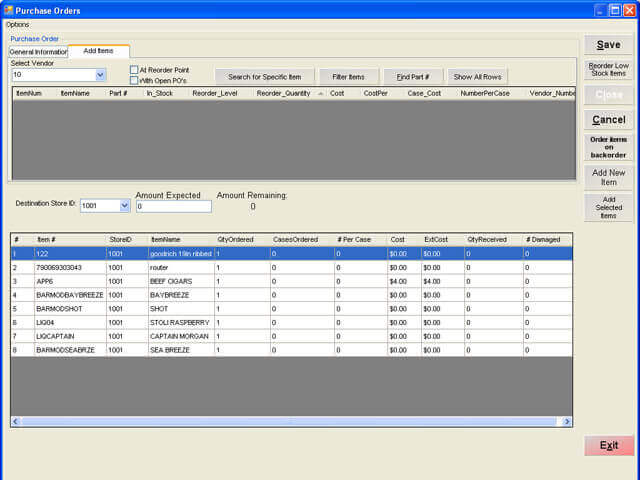Viewport: 640px width, 480px height.
Task: Open the Options menu
Action: pyautogui.click(x=17, y=24)
